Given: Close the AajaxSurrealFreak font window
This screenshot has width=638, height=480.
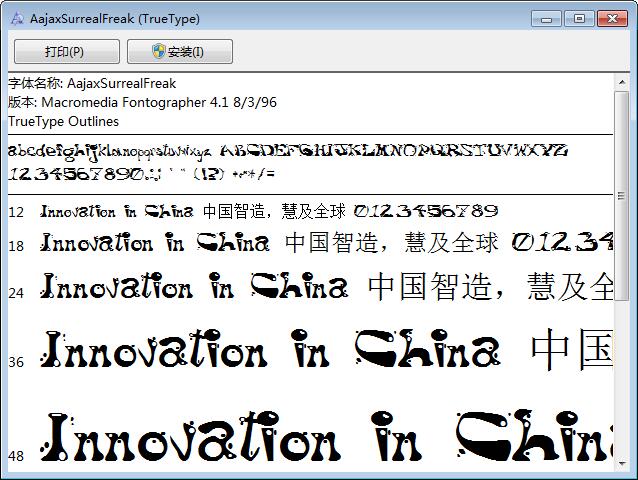Looking at the screenshot, I should click(612, 19).
